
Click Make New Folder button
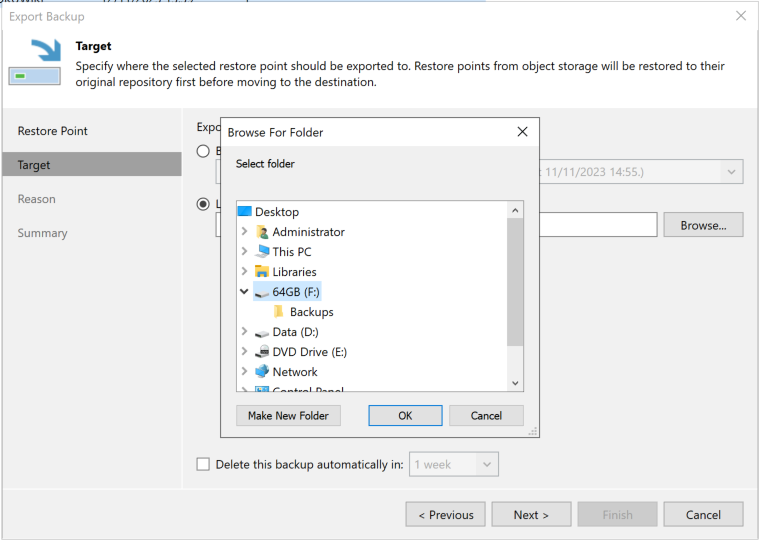288,416
